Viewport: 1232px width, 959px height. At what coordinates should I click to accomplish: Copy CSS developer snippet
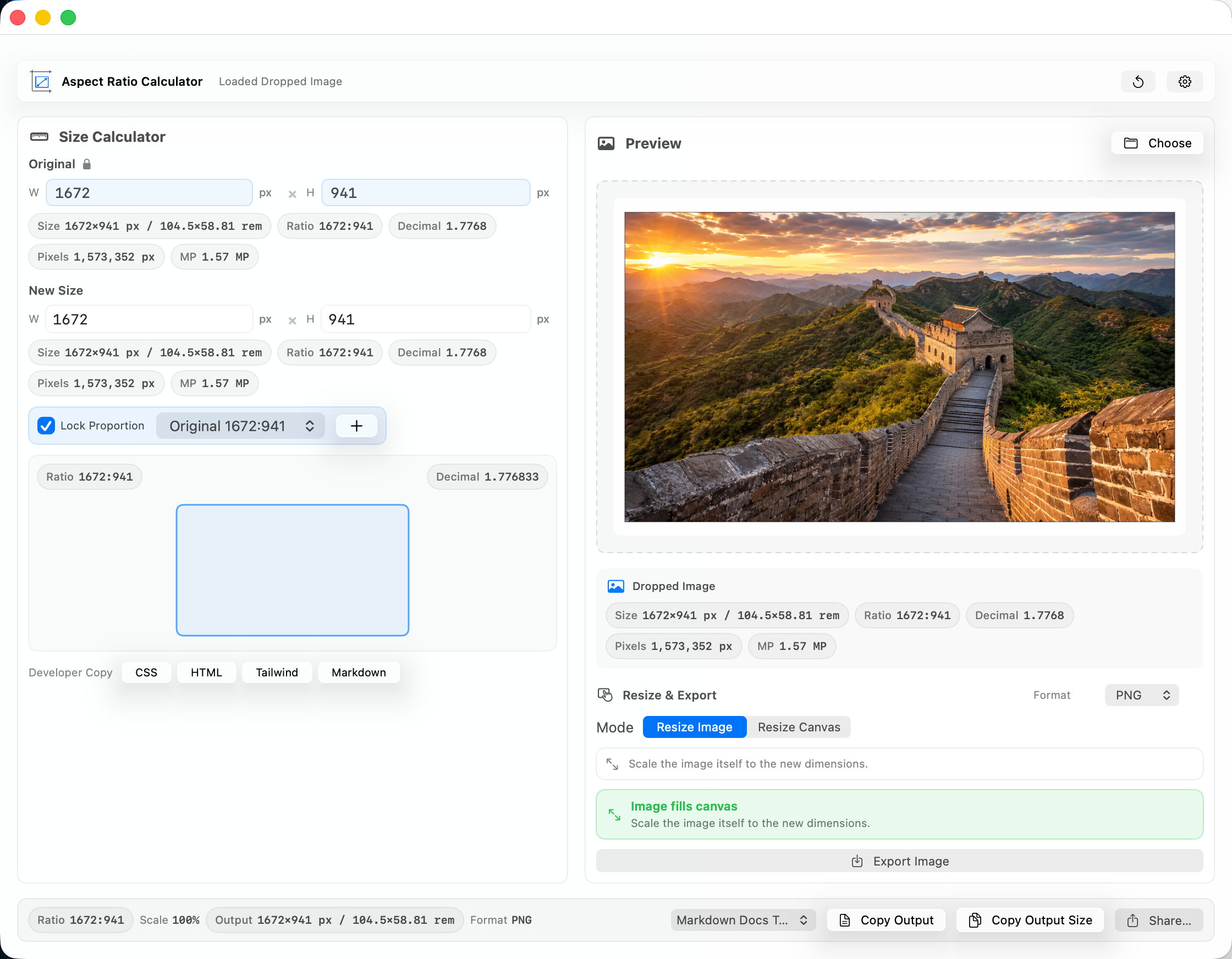pos(146,673)
